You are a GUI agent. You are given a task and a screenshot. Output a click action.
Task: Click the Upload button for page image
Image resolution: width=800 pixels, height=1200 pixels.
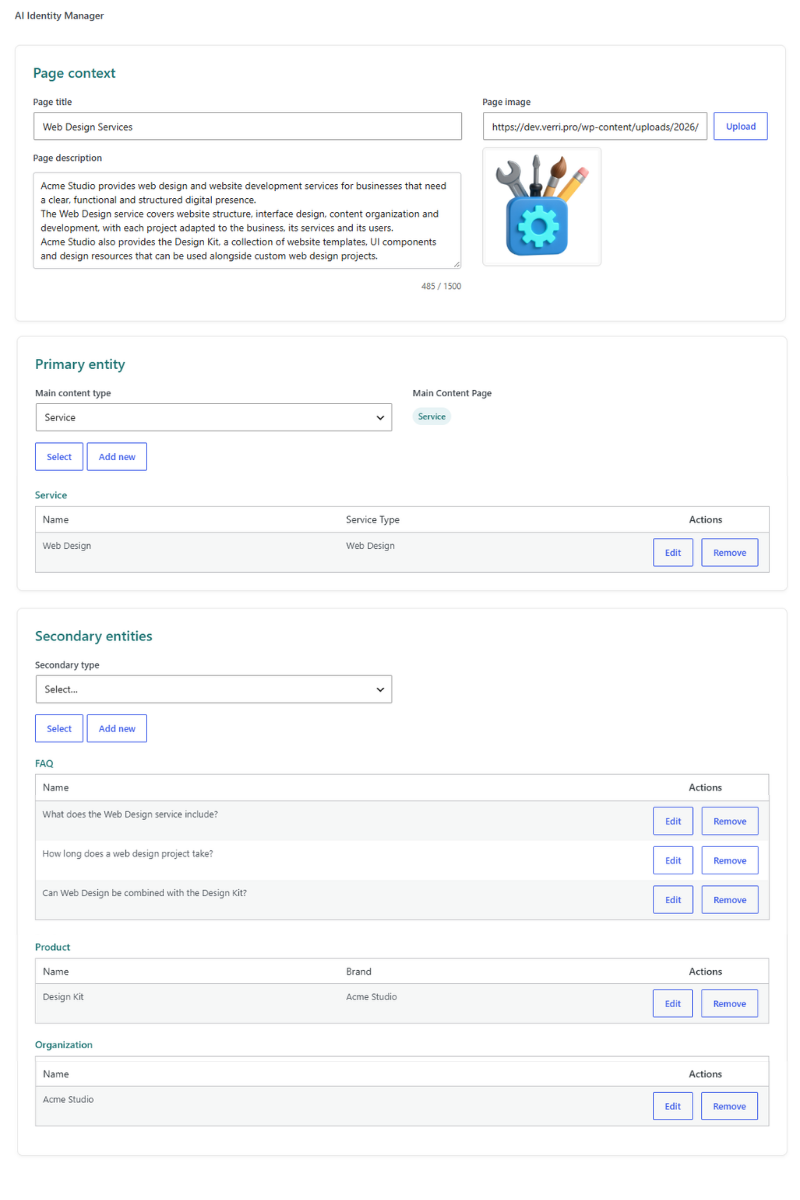pyautogui.click(x=740, y=126)
